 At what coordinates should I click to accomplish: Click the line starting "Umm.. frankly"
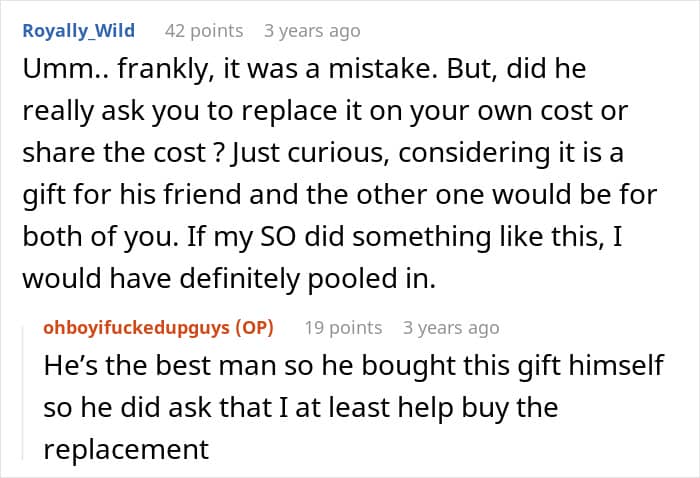click(304, 69)
